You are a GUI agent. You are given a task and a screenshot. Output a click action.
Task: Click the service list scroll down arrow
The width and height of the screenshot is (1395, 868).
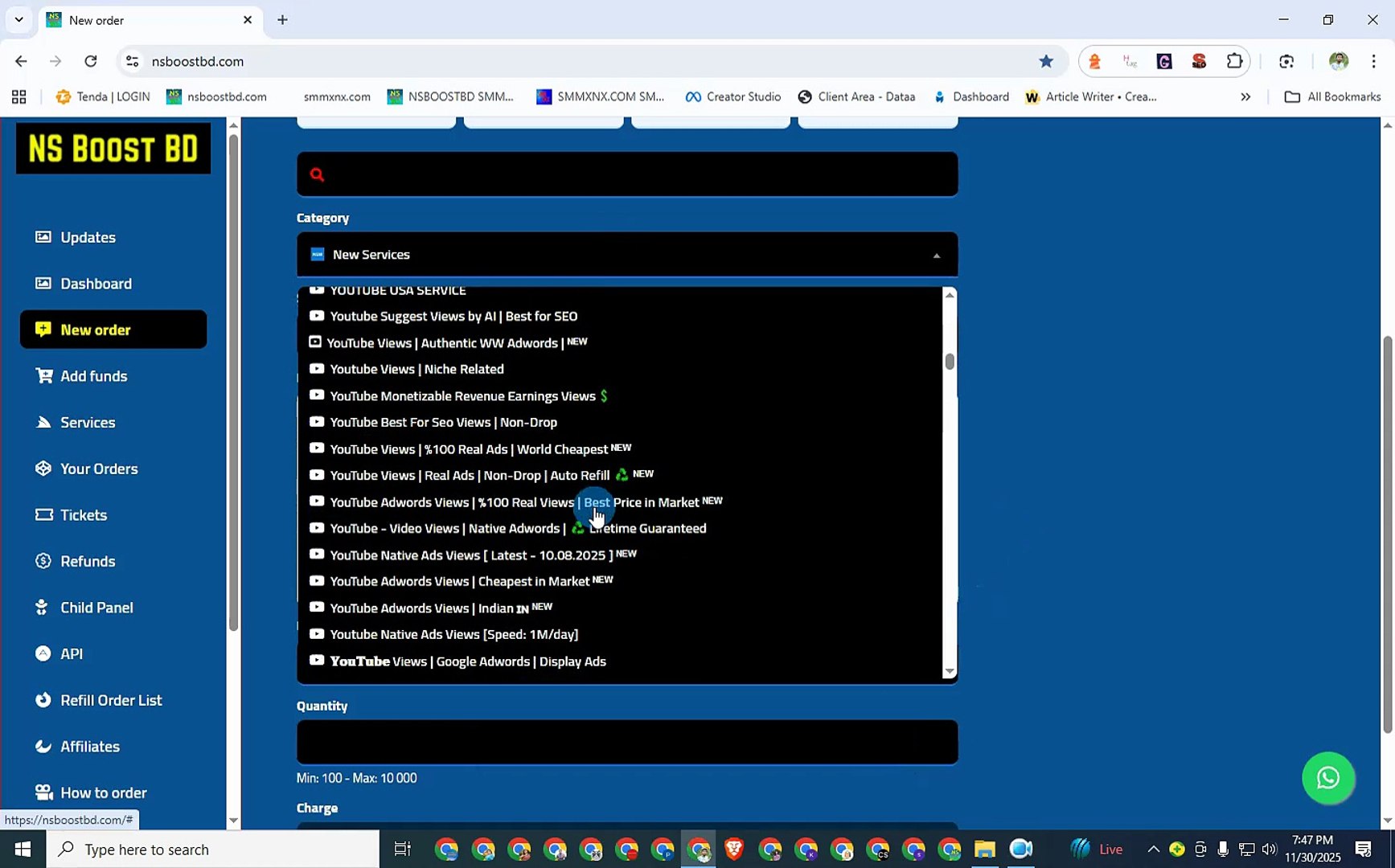(x=950, y=671)
